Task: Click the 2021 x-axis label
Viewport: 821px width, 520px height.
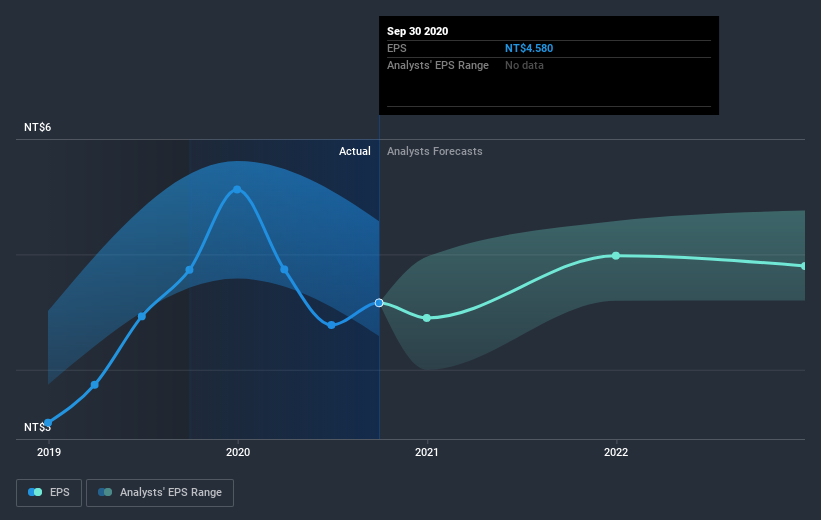Action: (x=427, y=452)
